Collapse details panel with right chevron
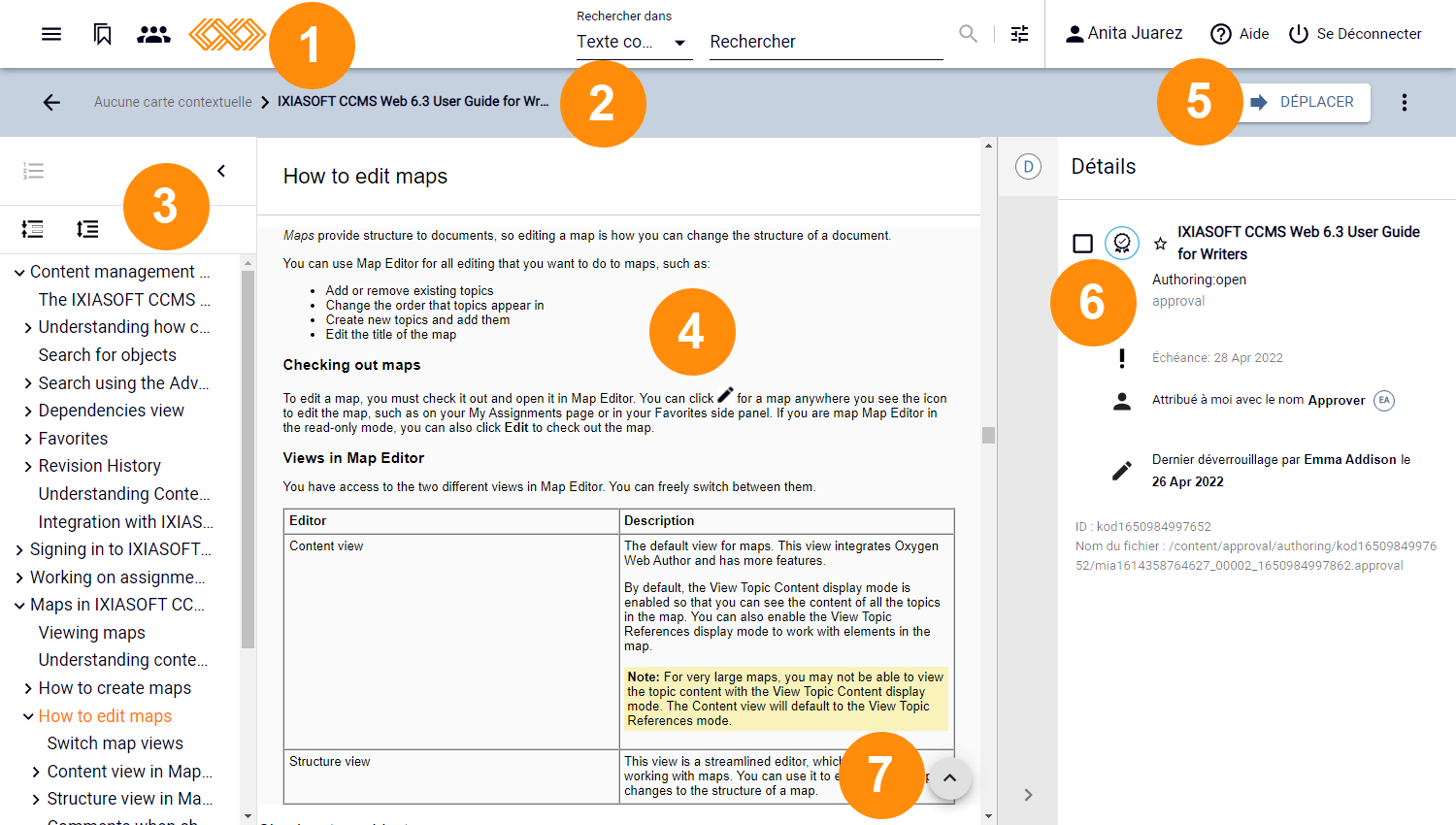 click(x=1028, y=795)
